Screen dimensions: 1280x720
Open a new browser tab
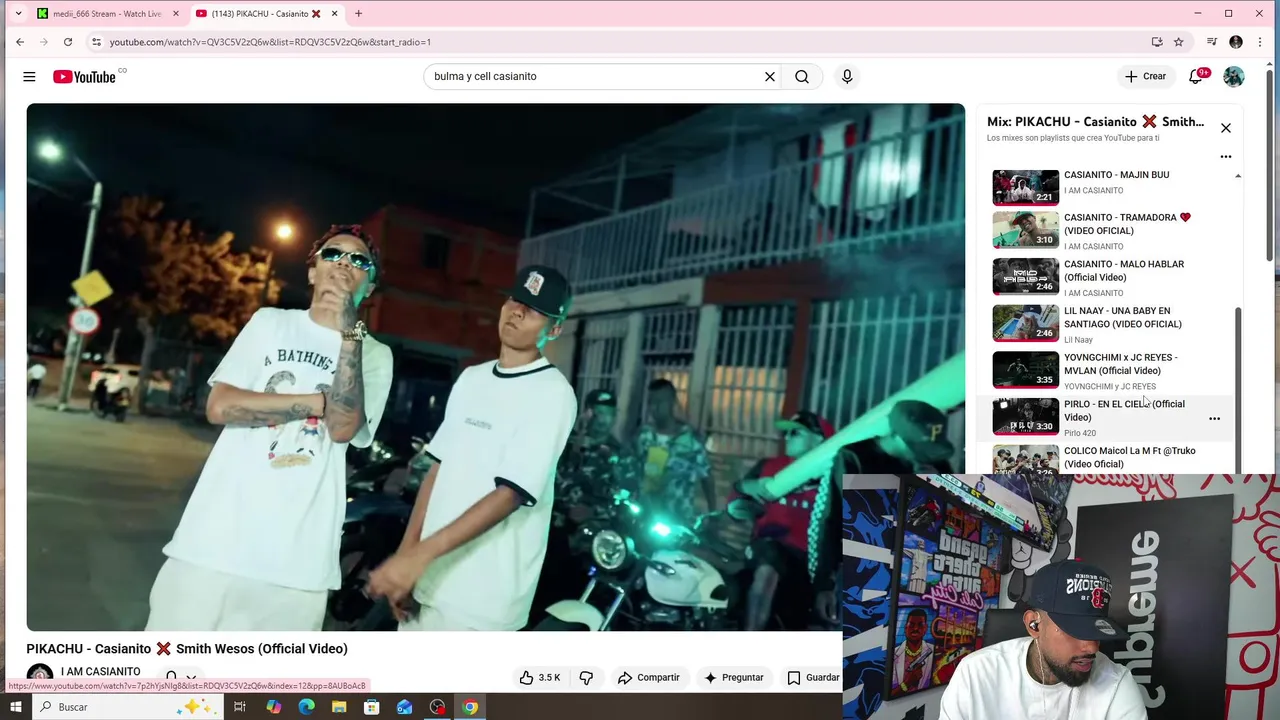(358, 14)
